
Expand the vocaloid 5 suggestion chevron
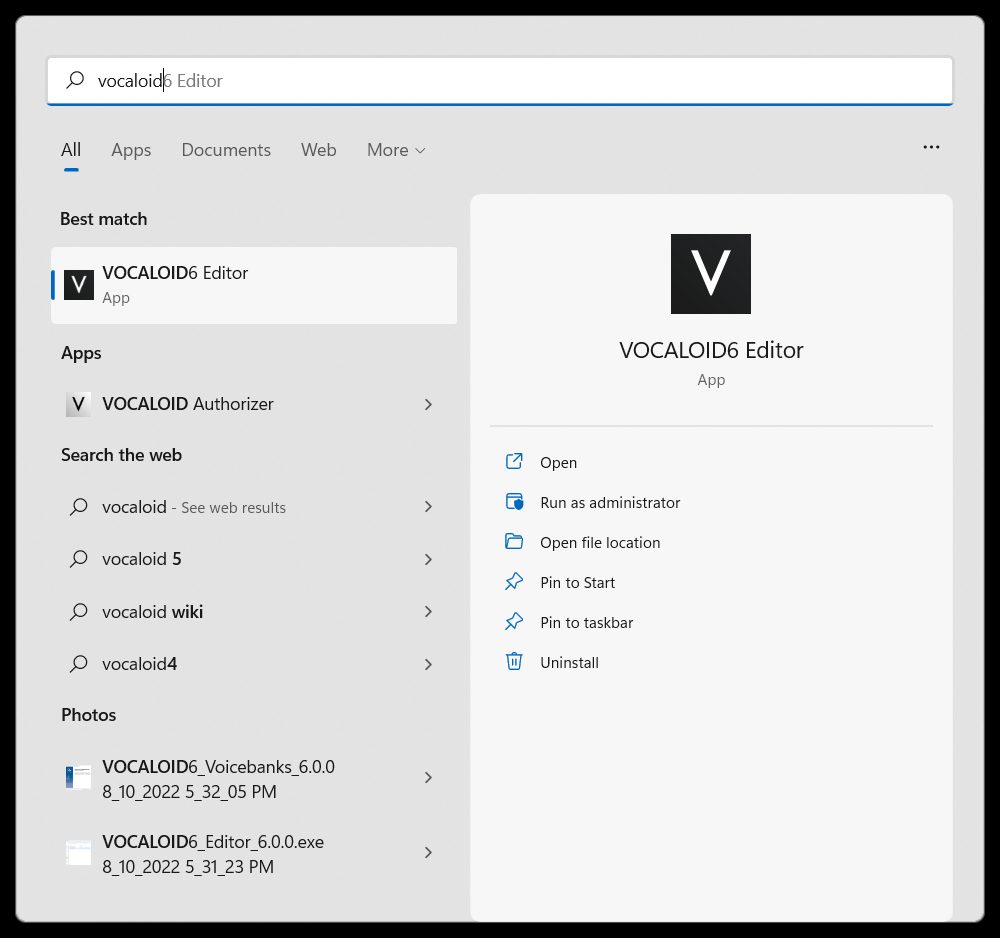tap(428, 559)
